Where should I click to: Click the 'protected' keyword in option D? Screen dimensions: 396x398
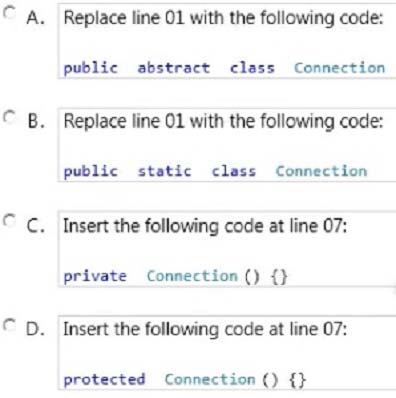point(104,380)
